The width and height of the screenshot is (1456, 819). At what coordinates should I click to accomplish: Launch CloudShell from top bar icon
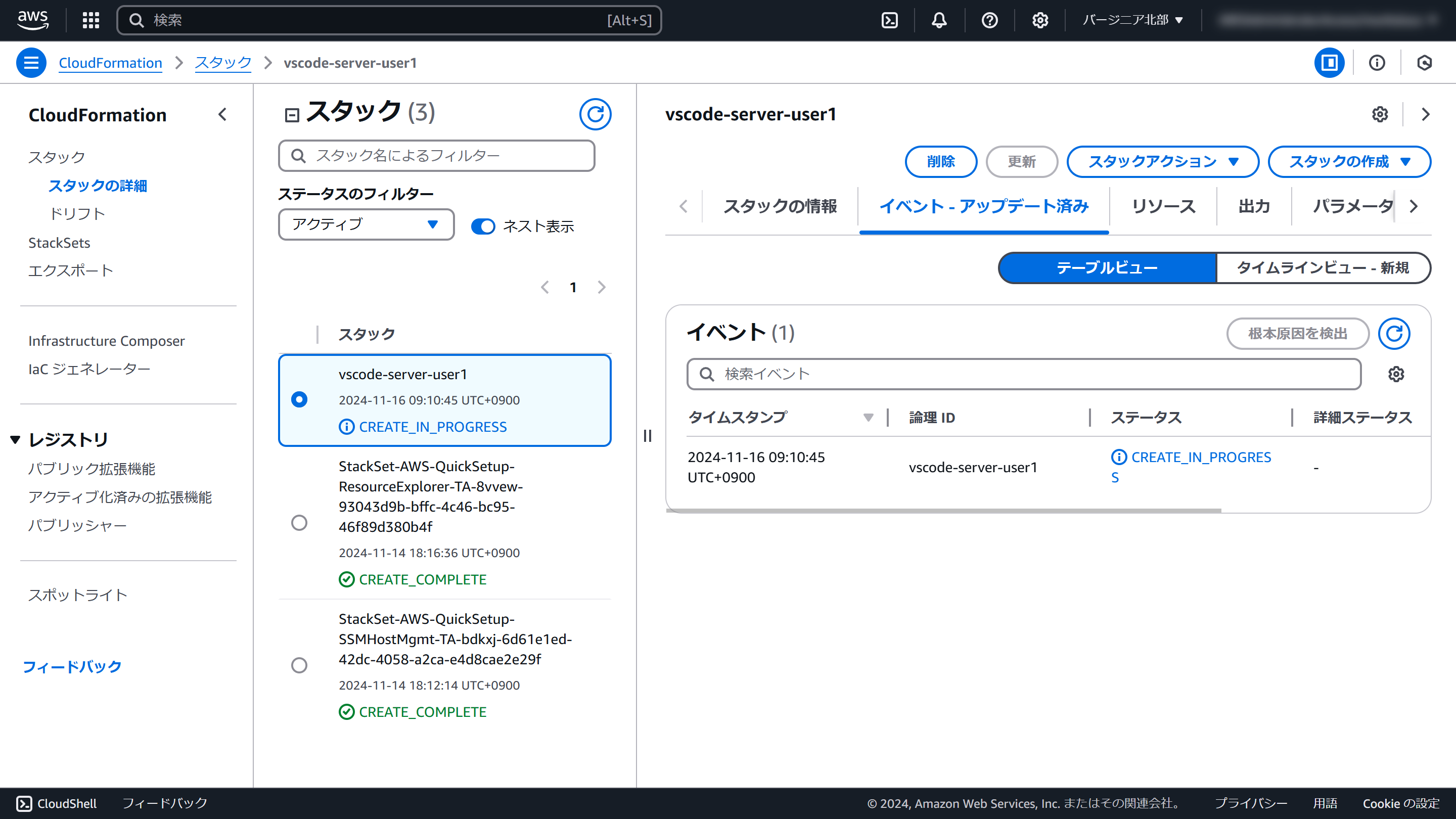click(890, 20)
